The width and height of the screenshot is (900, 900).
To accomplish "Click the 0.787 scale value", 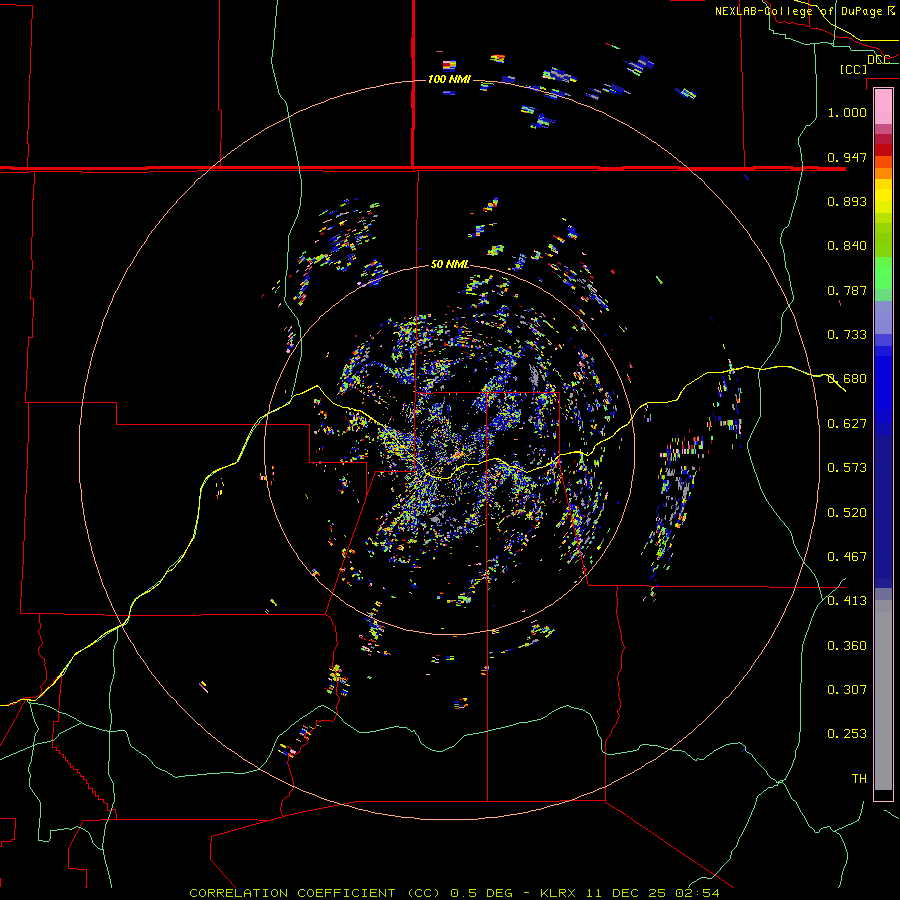I will pyautogui.click(x=847, y=290).
